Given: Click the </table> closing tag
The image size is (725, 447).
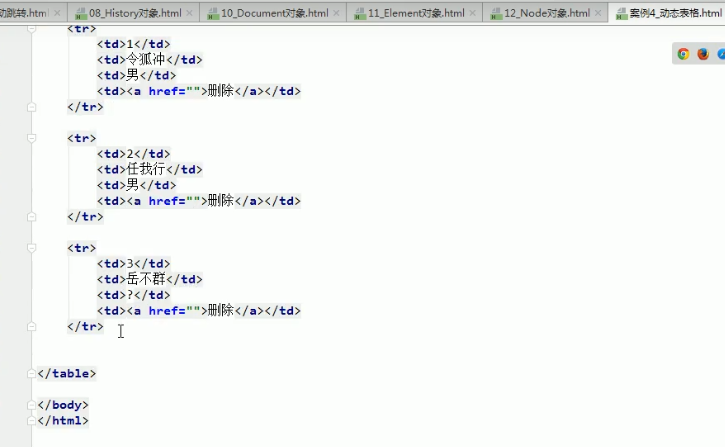Looking at the screenshot, I should tap(67, 374).
